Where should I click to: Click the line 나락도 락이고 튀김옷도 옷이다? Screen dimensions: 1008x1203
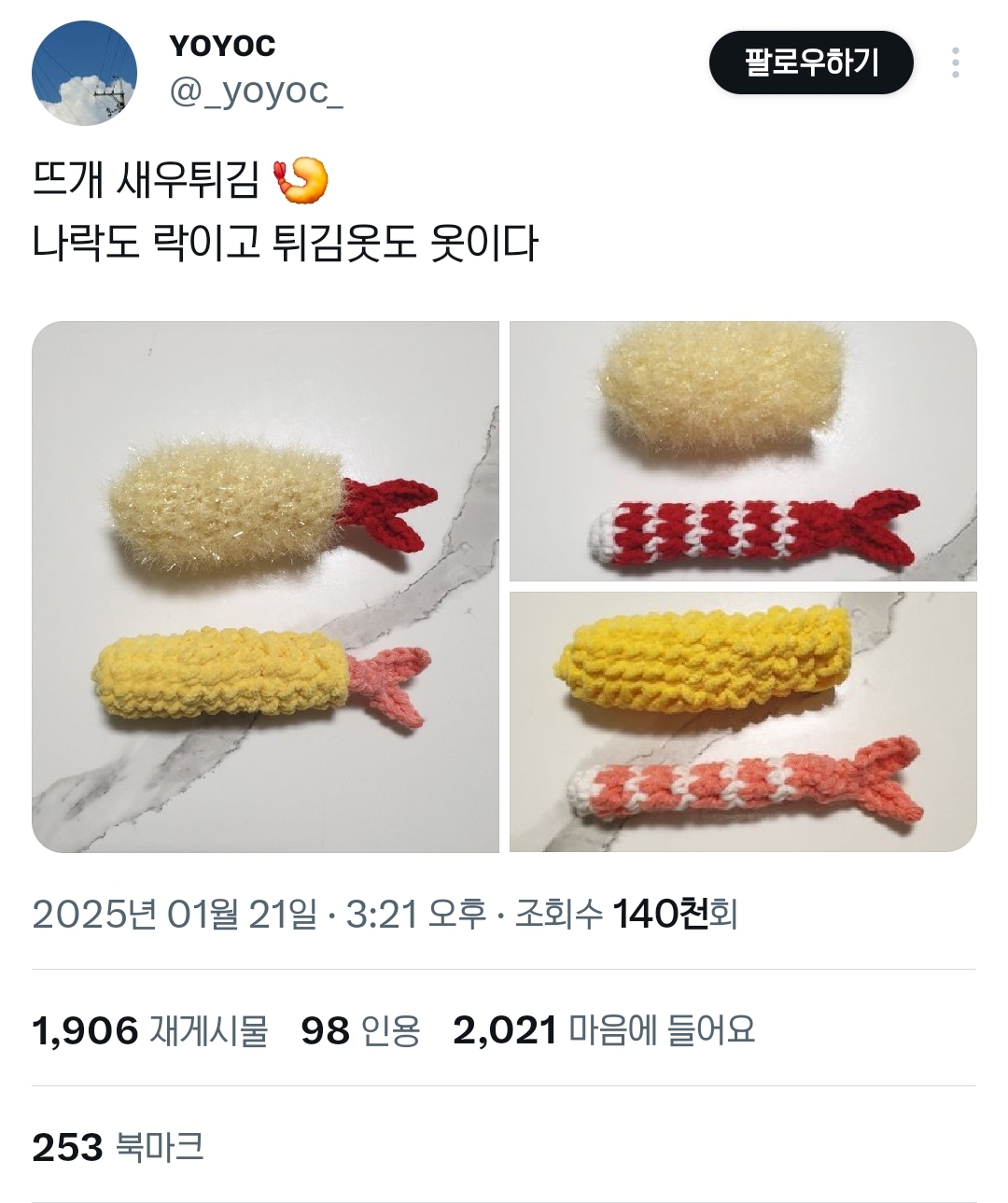pos(285,244)
